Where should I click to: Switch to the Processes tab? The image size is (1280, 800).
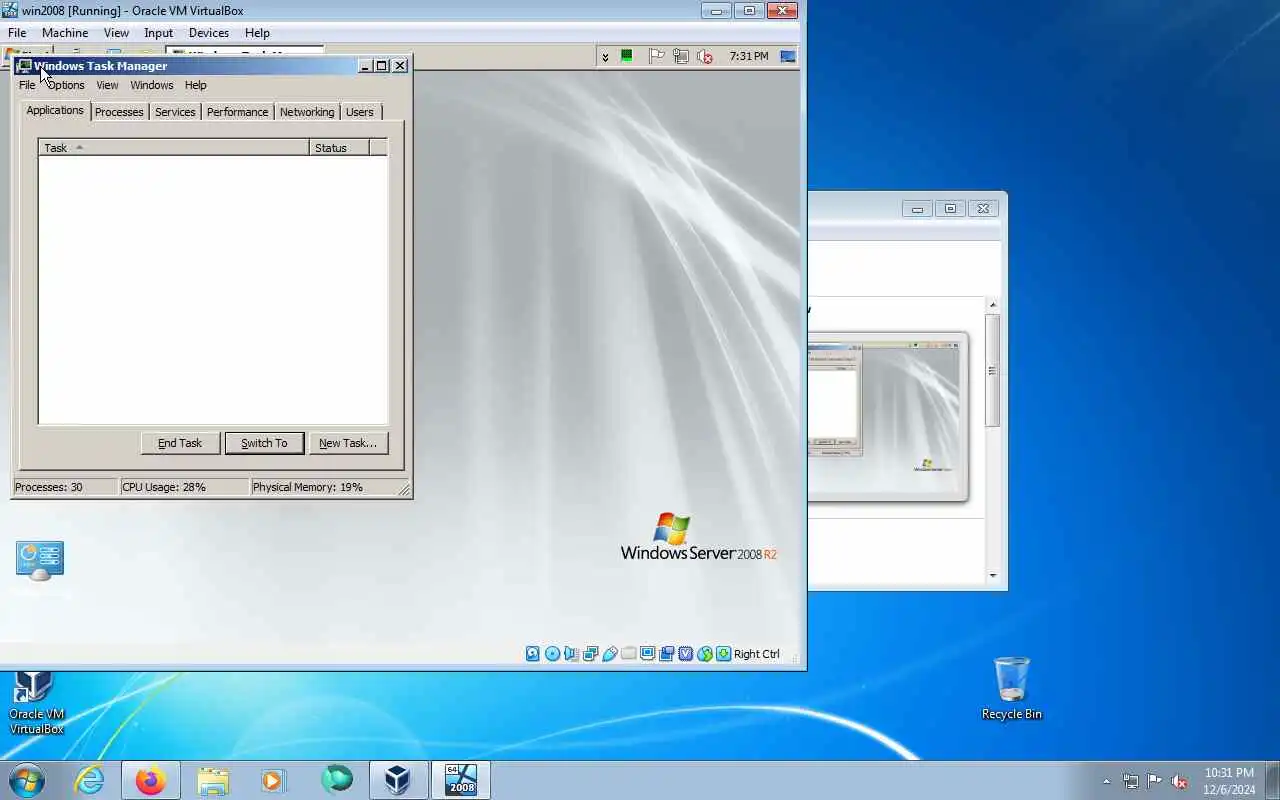[119, 112]
